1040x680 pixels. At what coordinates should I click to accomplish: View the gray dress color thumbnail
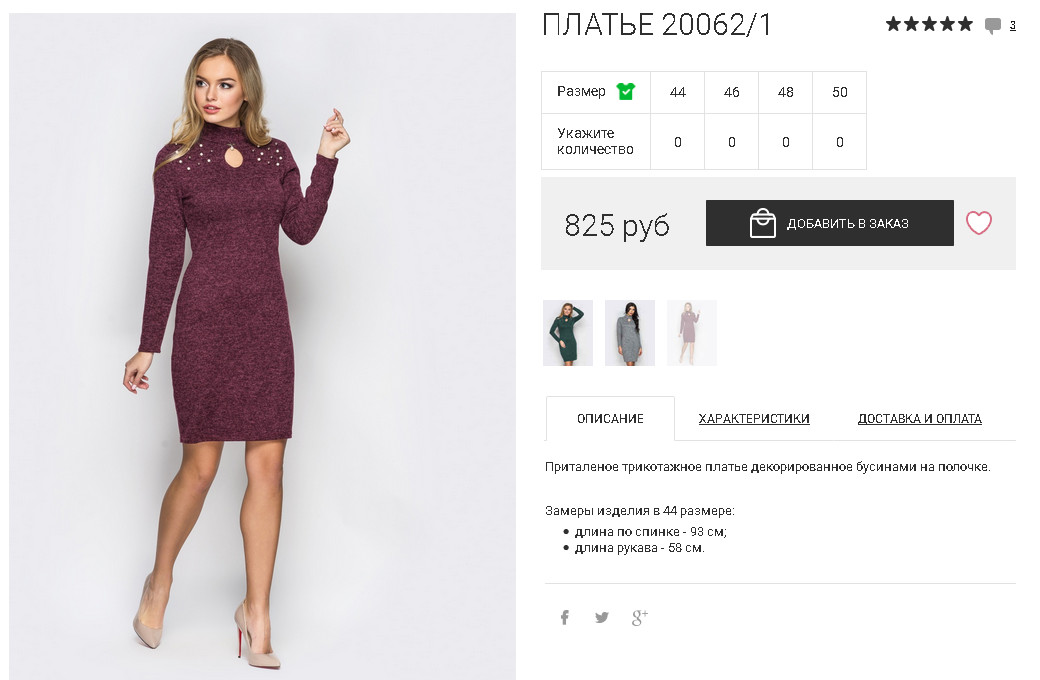coord(629,333)
